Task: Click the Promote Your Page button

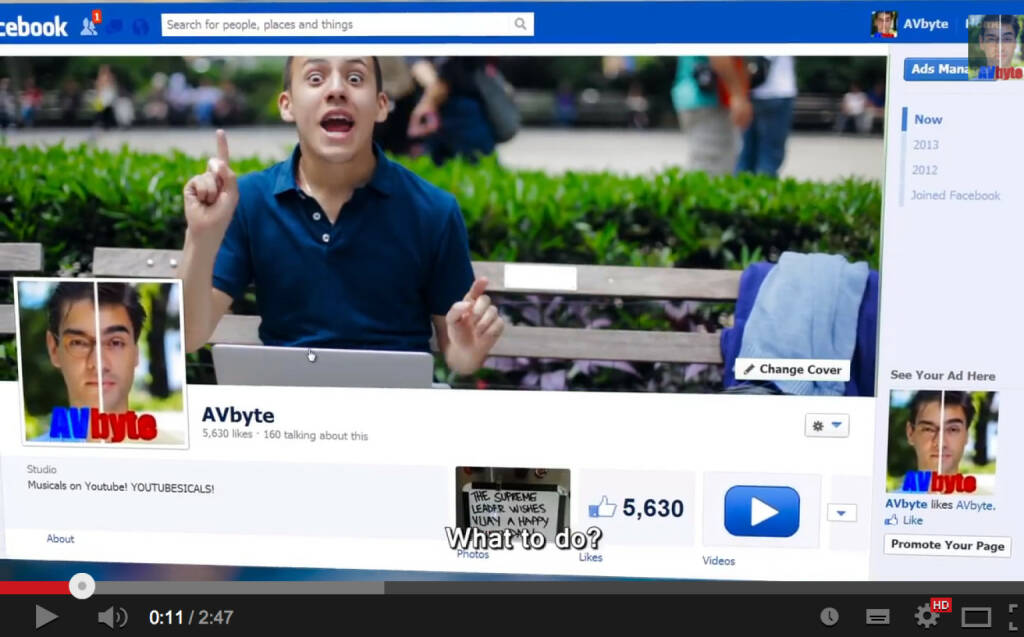Action: click(x=946, y=545)
